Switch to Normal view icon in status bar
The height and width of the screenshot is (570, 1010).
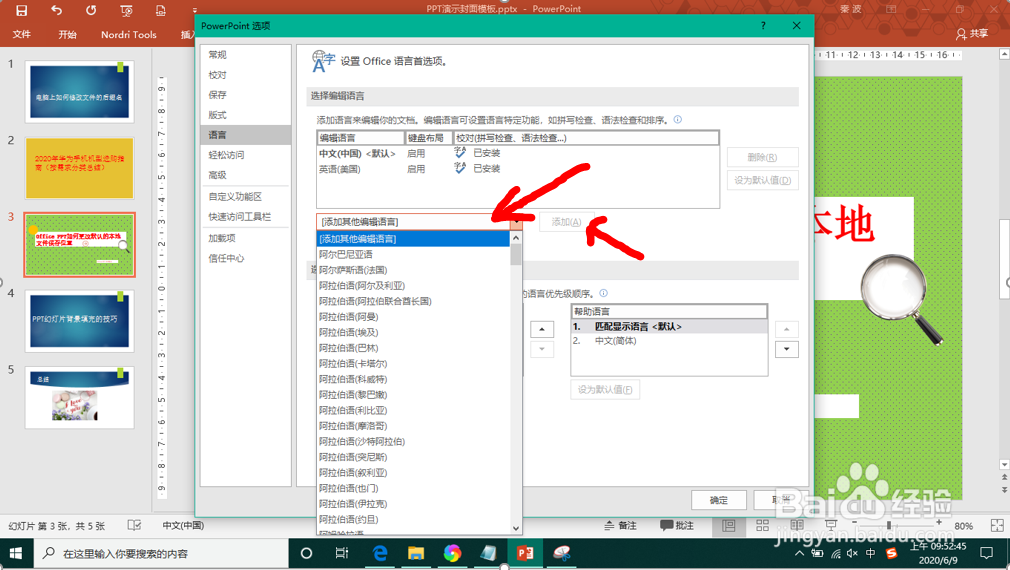729,526
